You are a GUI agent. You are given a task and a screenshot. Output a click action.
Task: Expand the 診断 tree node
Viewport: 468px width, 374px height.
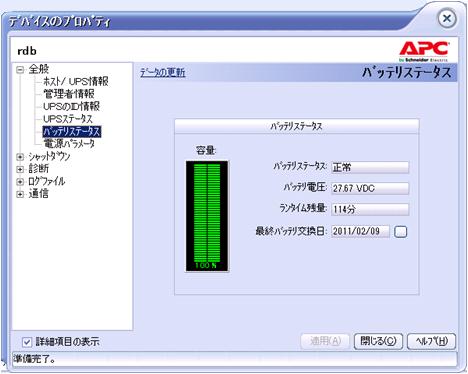(x=20, y=169)
